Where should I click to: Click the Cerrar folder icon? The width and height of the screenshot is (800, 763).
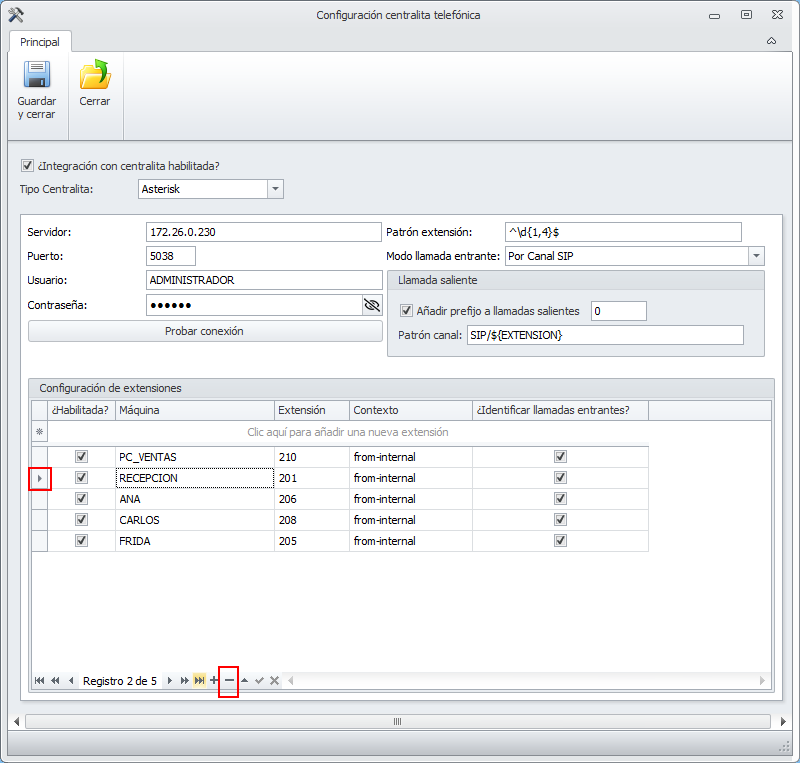point(95,76)
